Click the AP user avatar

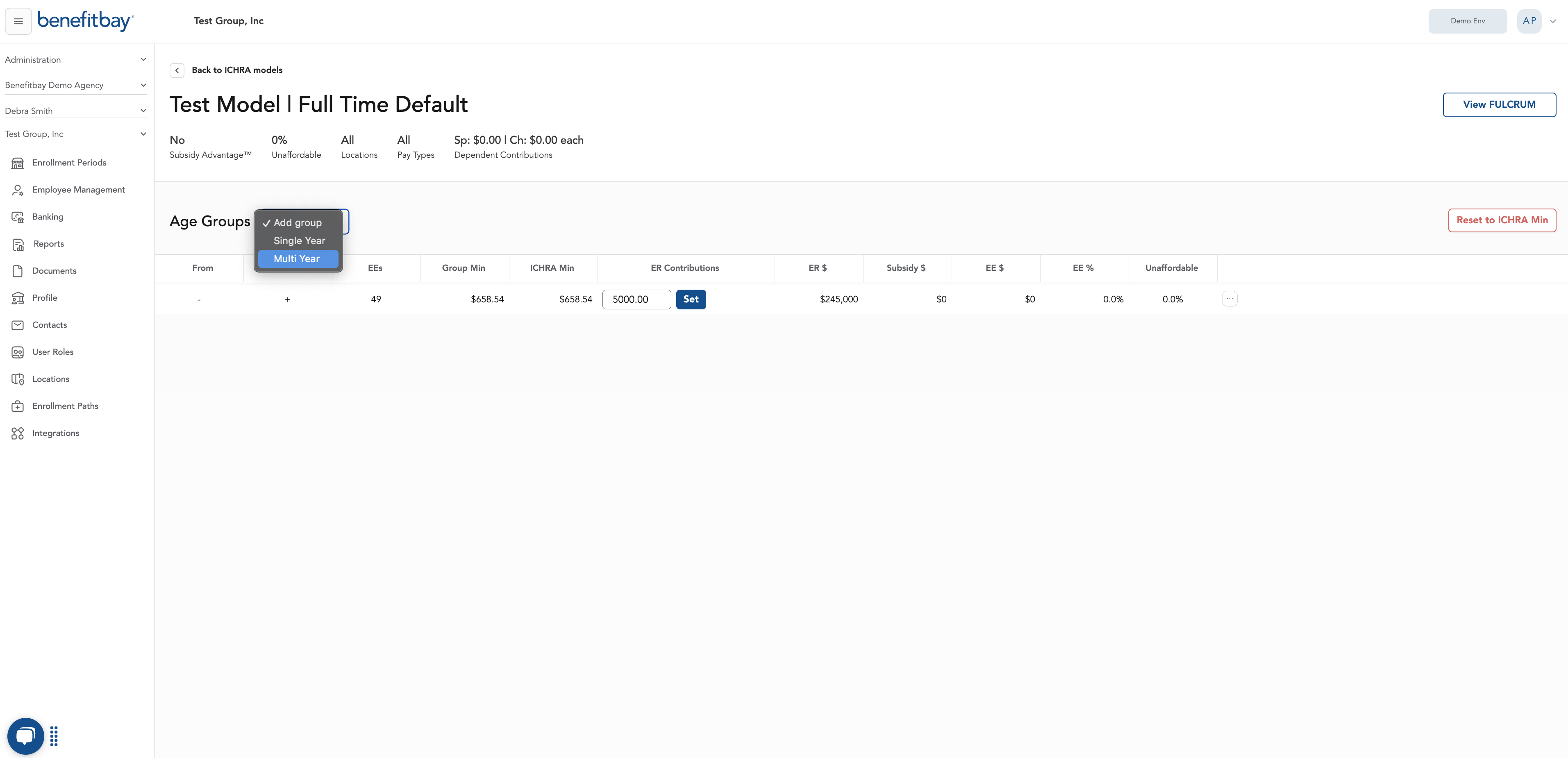(x=1529, y=21)
